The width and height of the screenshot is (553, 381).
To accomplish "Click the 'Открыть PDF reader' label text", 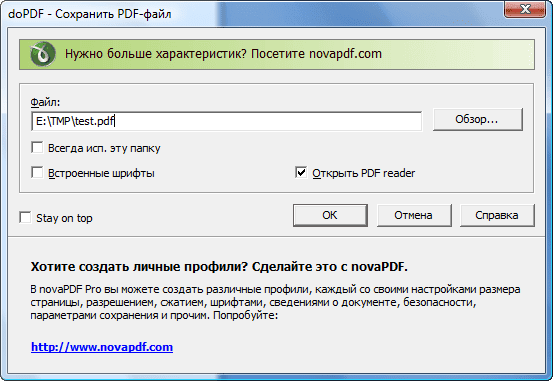I will coord(364,173).
